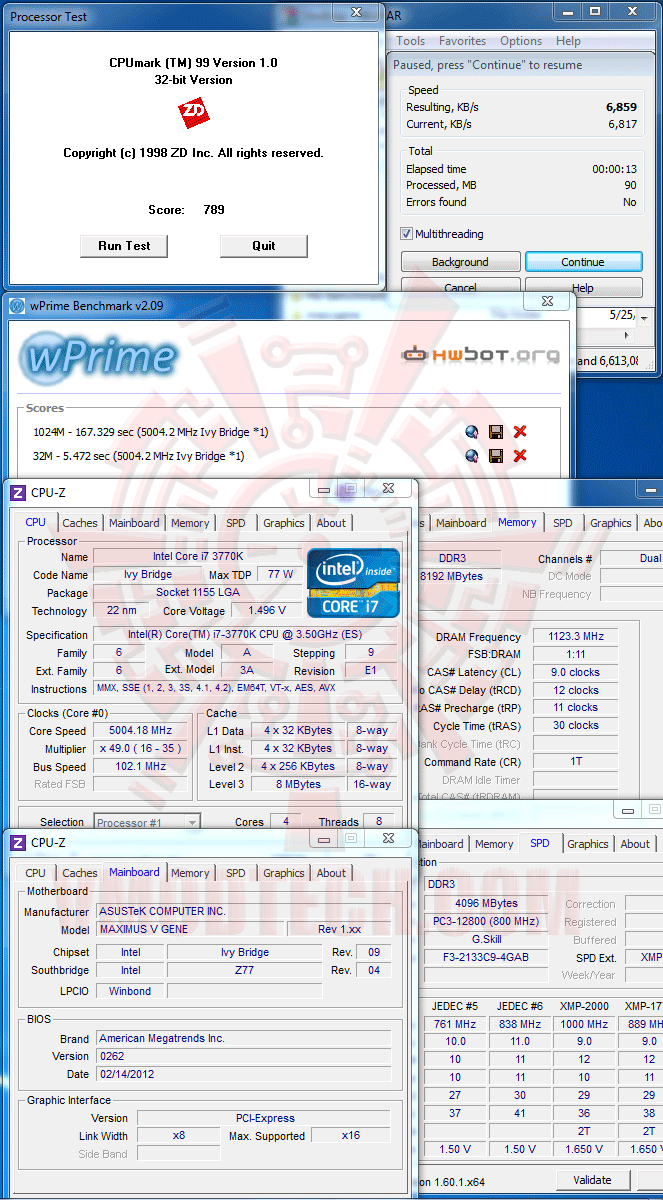Switch to Caches tab in the Core i7 CPU-Z window

tap(80, 523)
